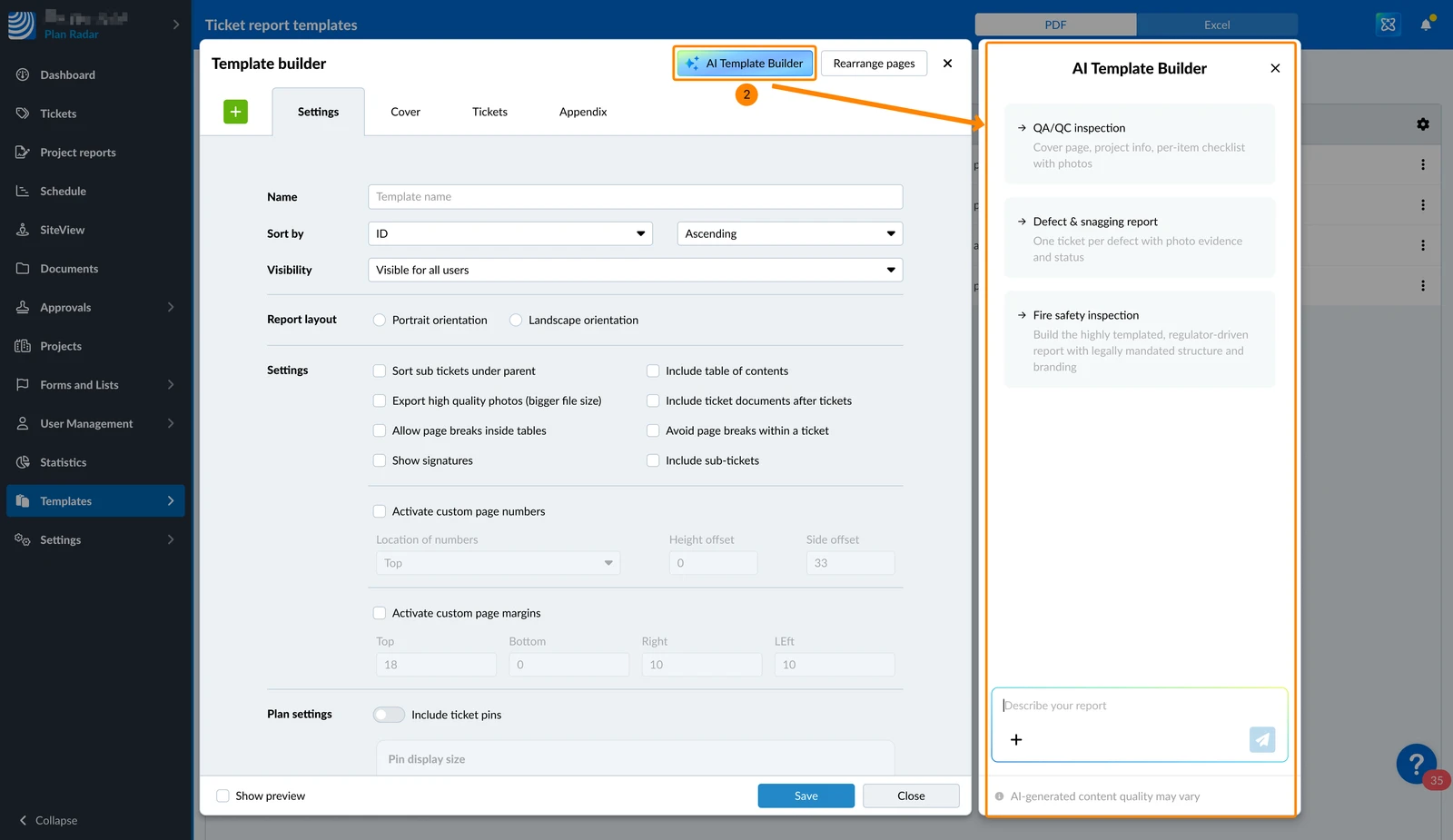Expand the Templates submenu chevron

(171, 501)
